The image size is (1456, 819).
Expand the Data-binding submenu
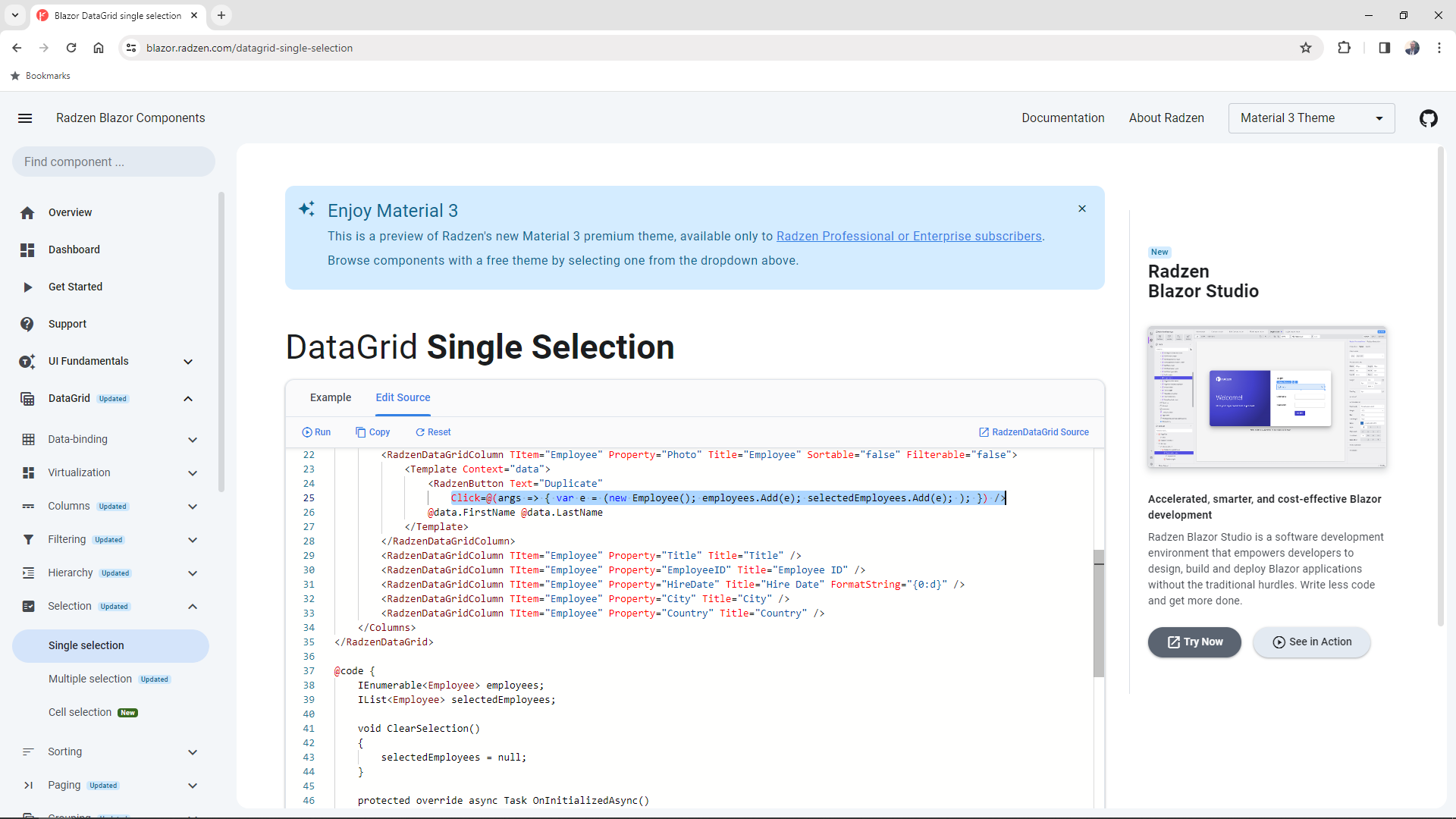(193, 440)
